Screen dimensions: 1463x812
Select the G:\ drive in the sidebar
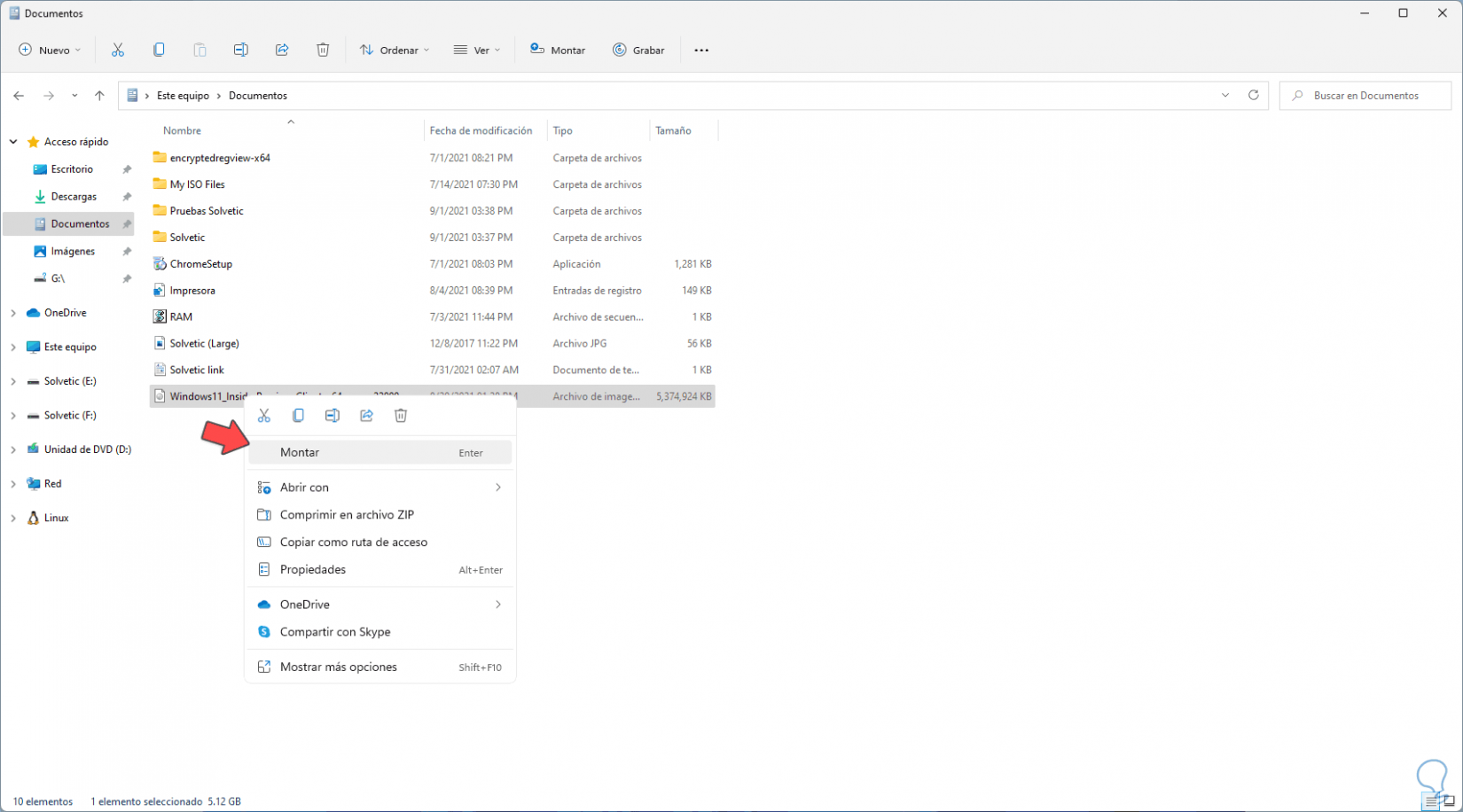(x=58, y=278)
